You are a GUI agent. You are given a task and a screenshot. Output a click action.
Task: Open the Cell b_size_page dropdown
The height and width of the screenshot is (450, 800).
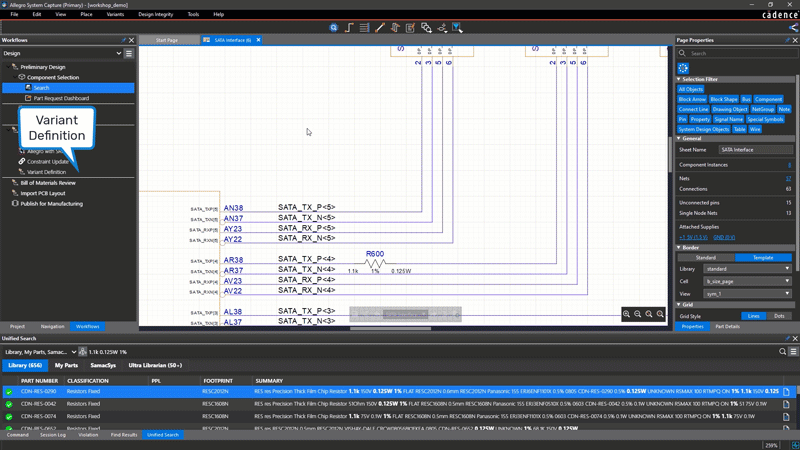coord(747,281)
